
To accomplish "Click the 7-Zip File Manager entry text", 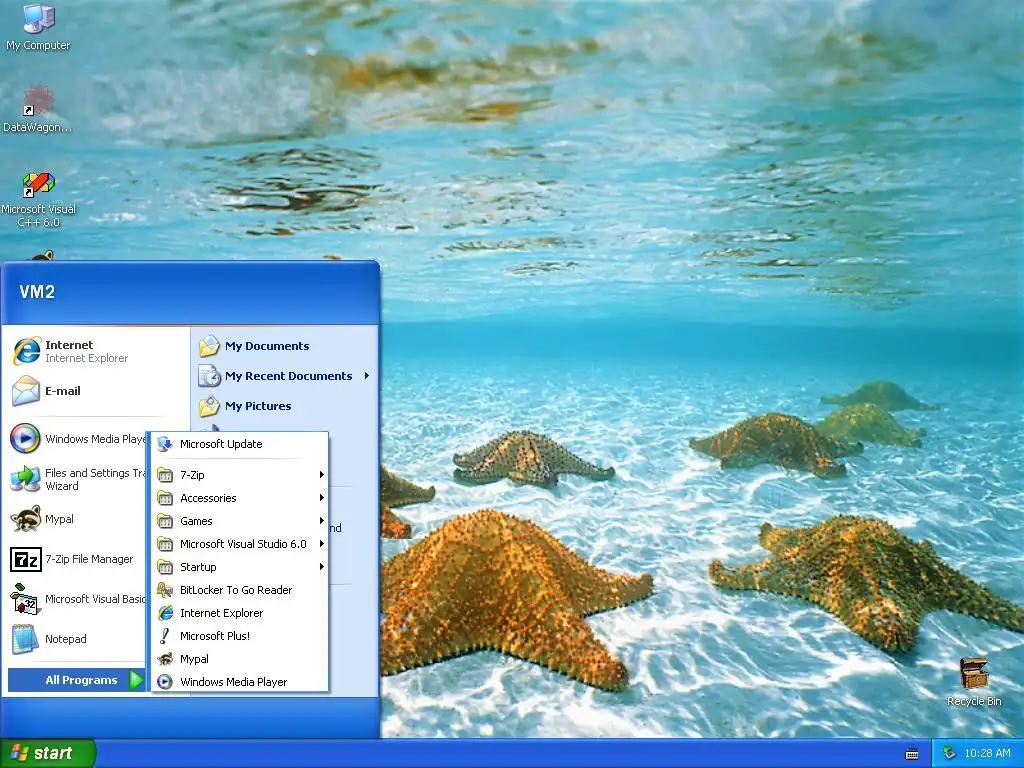I will pos(89,559).
